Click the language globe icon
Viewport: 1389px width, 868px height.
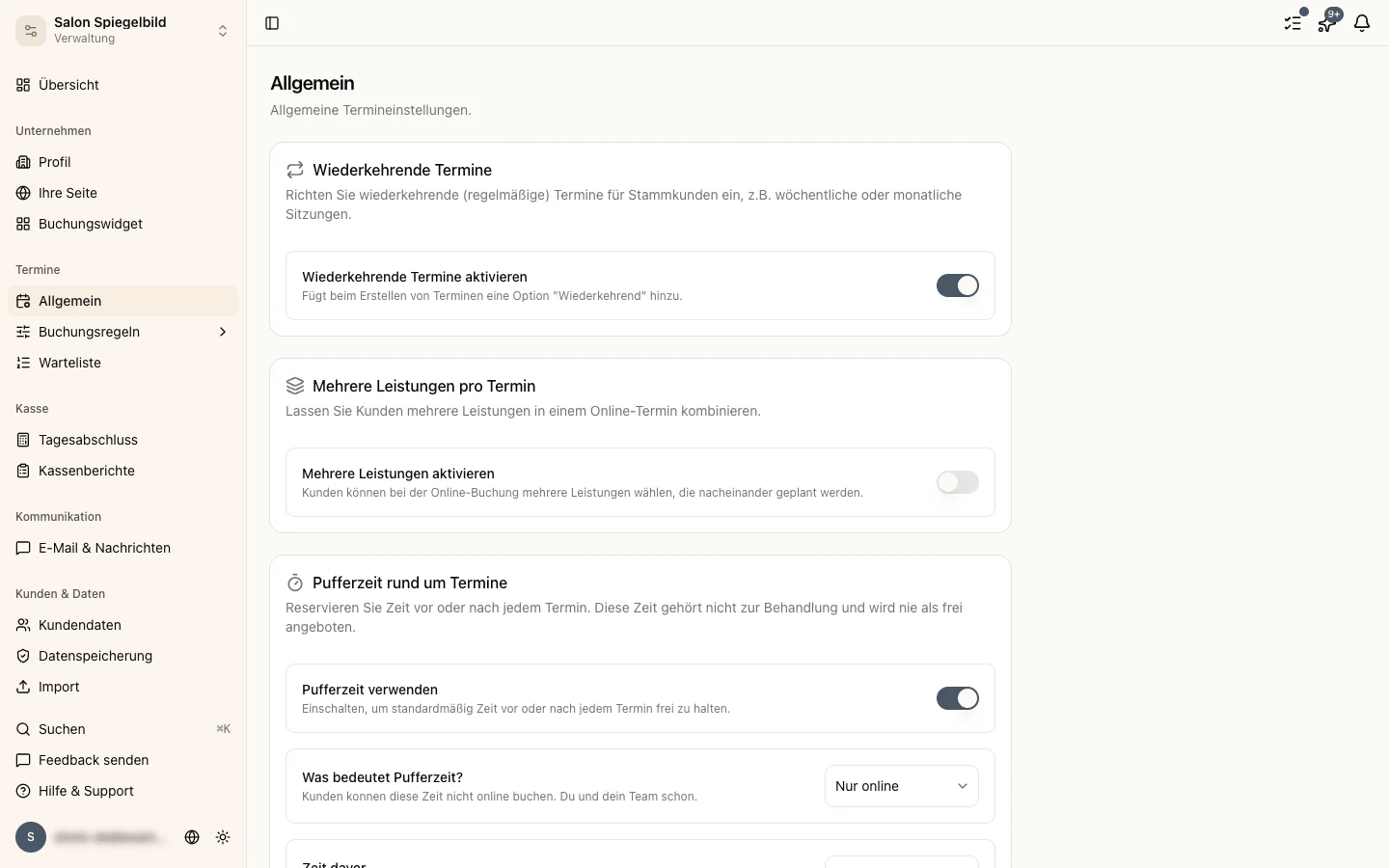[x=192, y=837]
